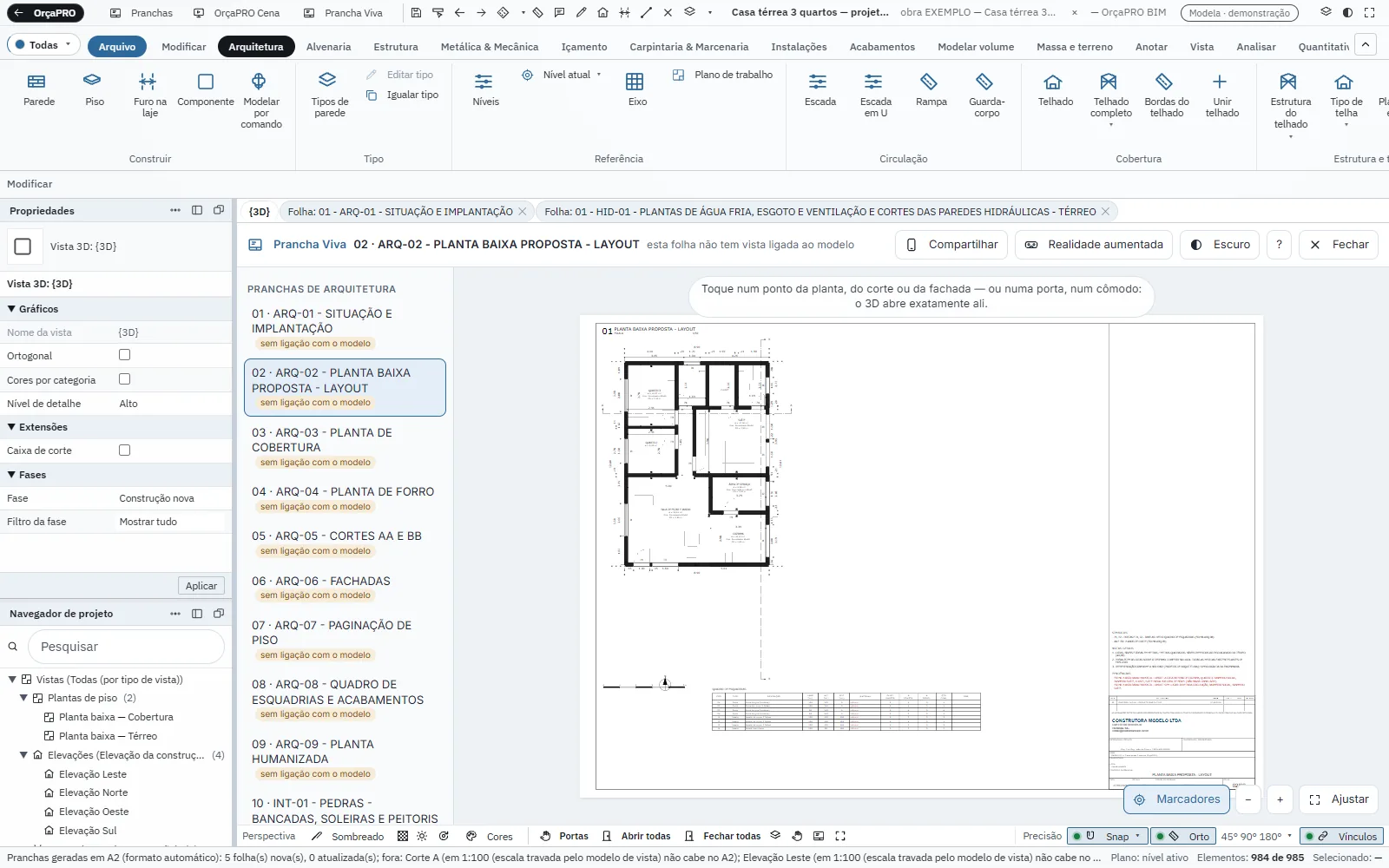Viewport: 1389px width, 868px height.
Task: Open the Níveis levels tool
Action: tap(485, 89)
